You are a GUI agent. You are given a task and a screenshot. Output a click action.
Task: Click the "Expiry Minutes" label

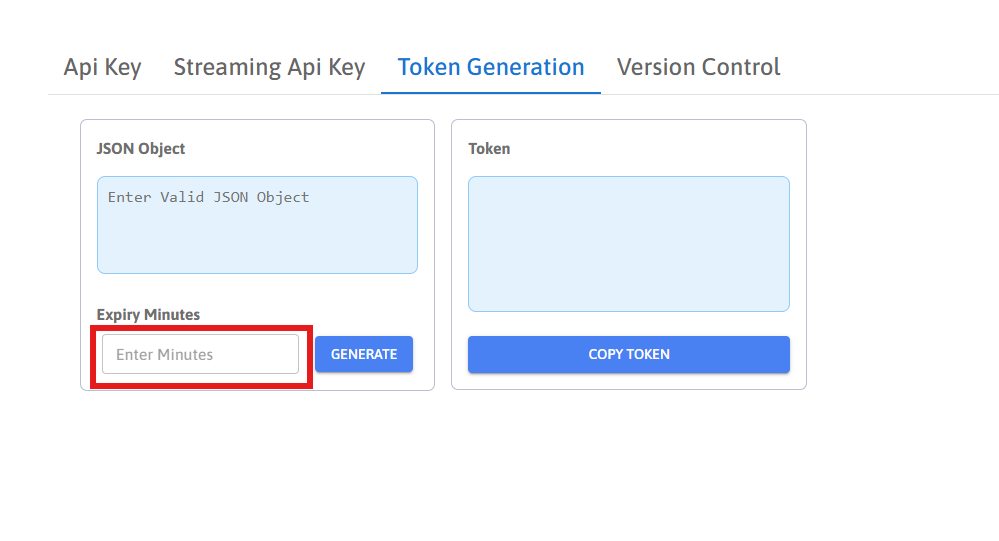click(x=148, y=314)
